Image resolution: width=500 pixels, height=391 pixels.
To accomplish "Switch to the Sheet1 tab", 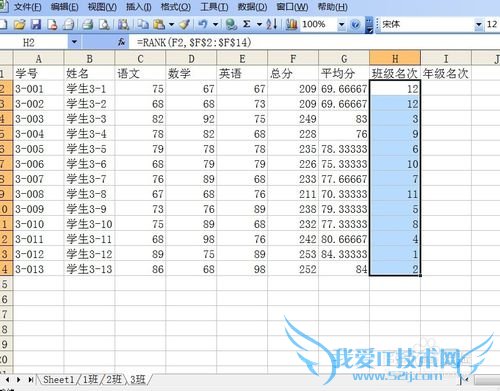I will point(58,379).
